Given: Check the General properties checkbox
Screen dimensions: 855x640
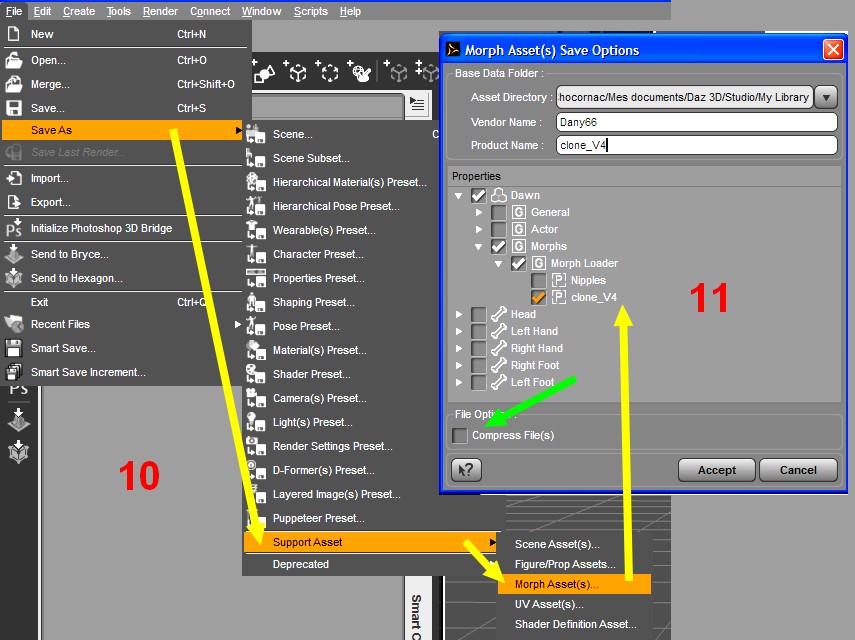Looking at the screenshot, I should tap(498, 212).
